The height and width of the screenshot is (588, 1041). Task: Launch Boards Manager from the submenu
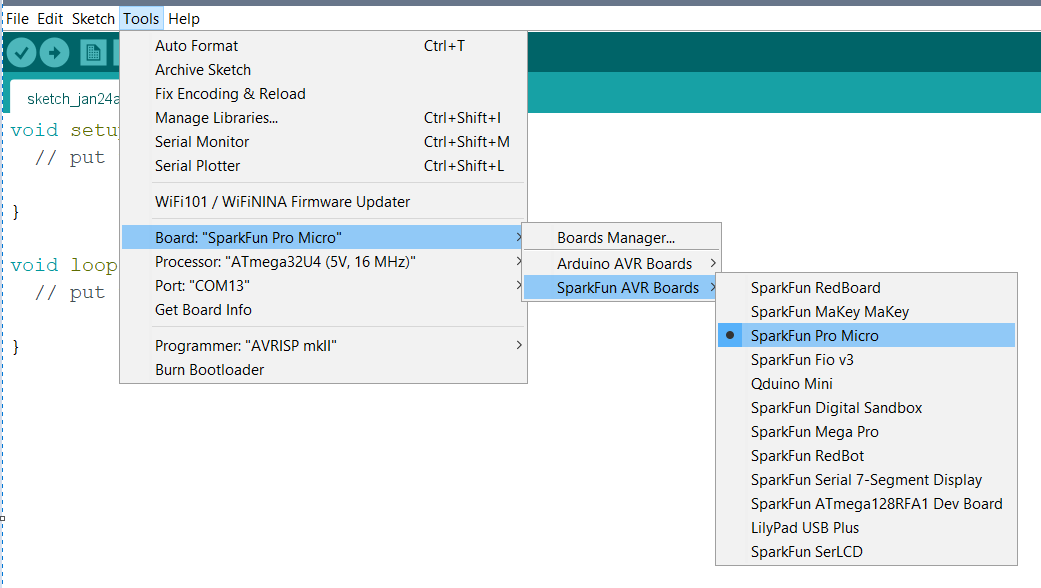(616, 238)
